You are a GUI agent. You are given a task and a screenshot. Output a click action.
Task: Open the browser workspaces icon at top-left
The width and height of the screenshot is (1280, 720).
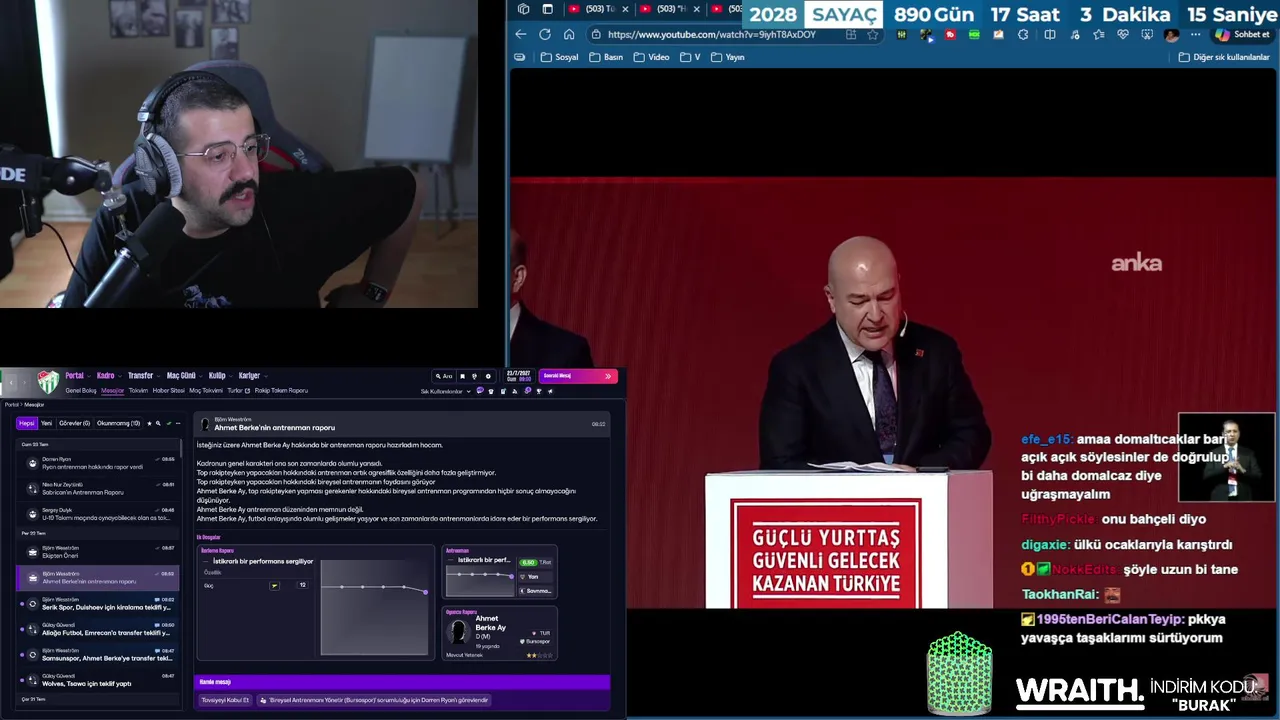523,9
